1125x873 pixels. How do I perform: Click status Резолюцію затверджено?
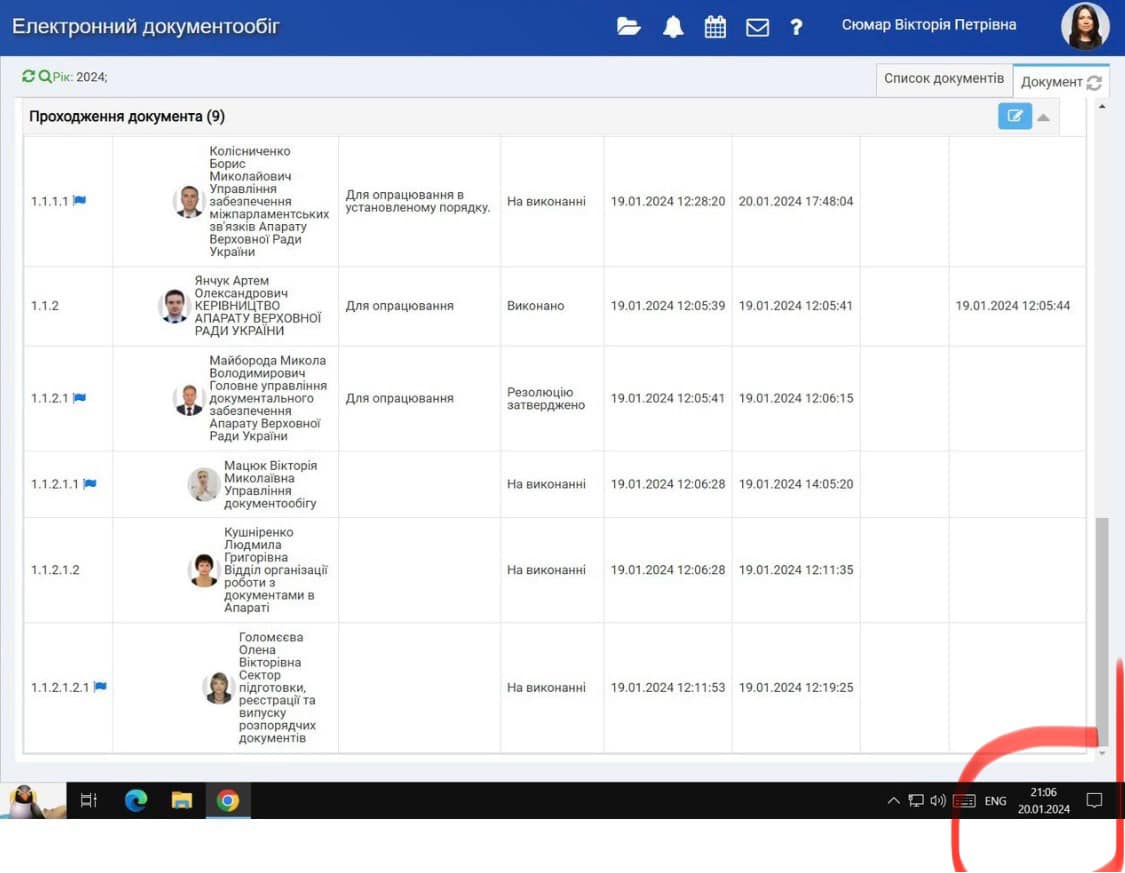pos(546,398)
